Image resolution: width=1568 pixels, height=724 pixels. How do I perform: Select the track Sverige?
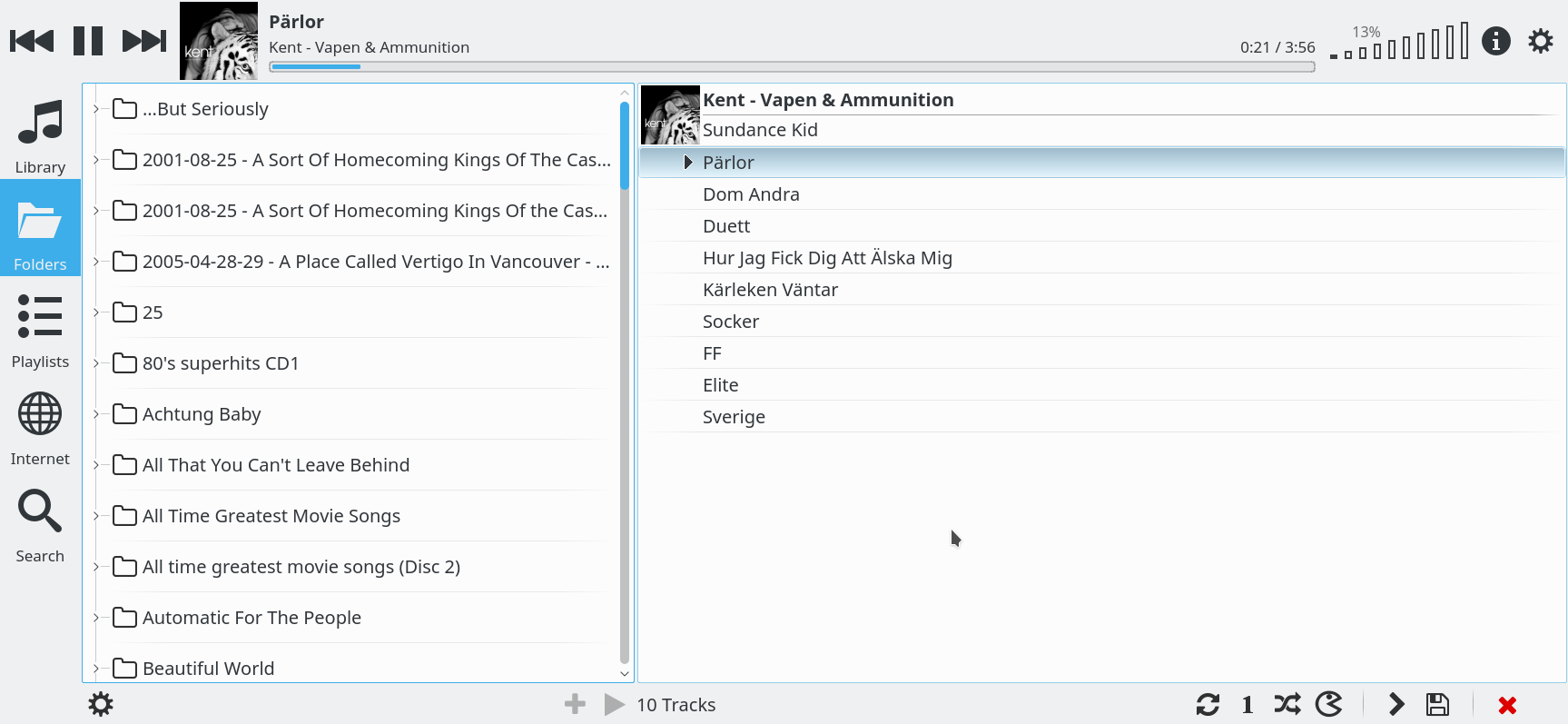1102,417
